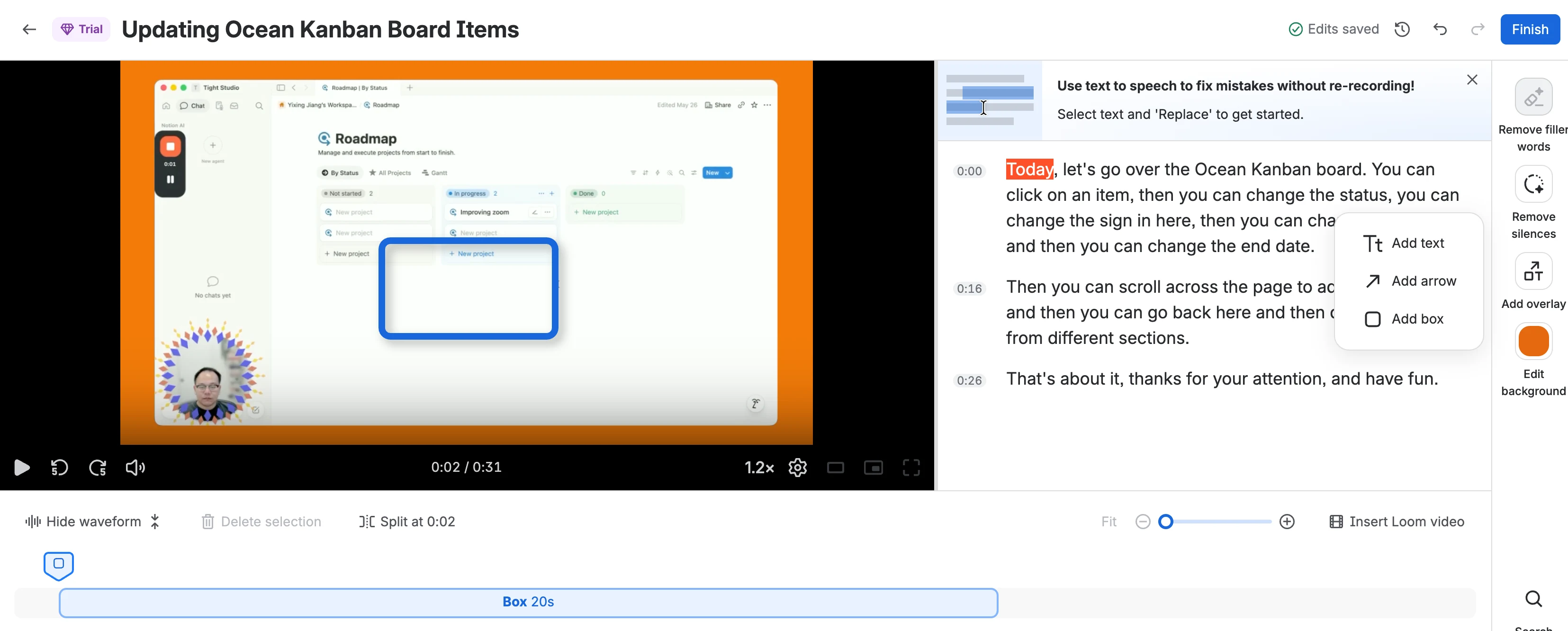
Task: Mute the video volume
Action: coord(135,467)
